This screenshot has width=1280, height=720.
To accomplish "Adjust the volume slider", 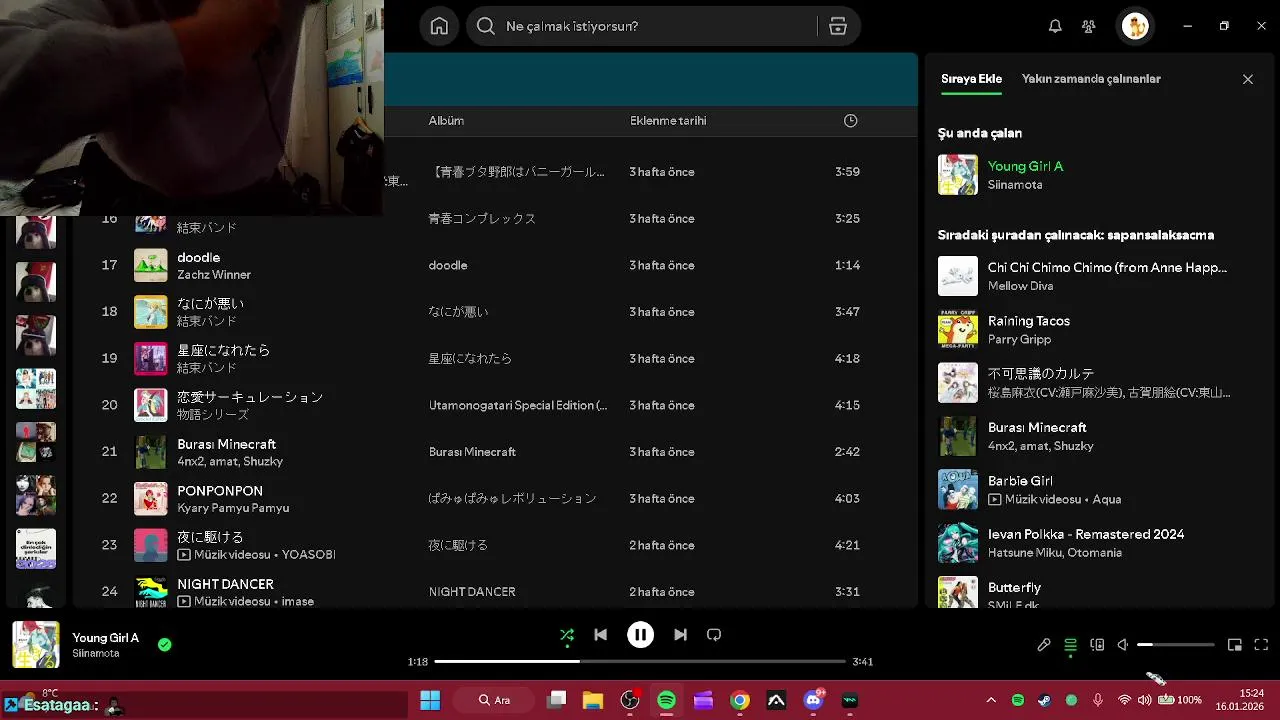I will click(1176, 645).
